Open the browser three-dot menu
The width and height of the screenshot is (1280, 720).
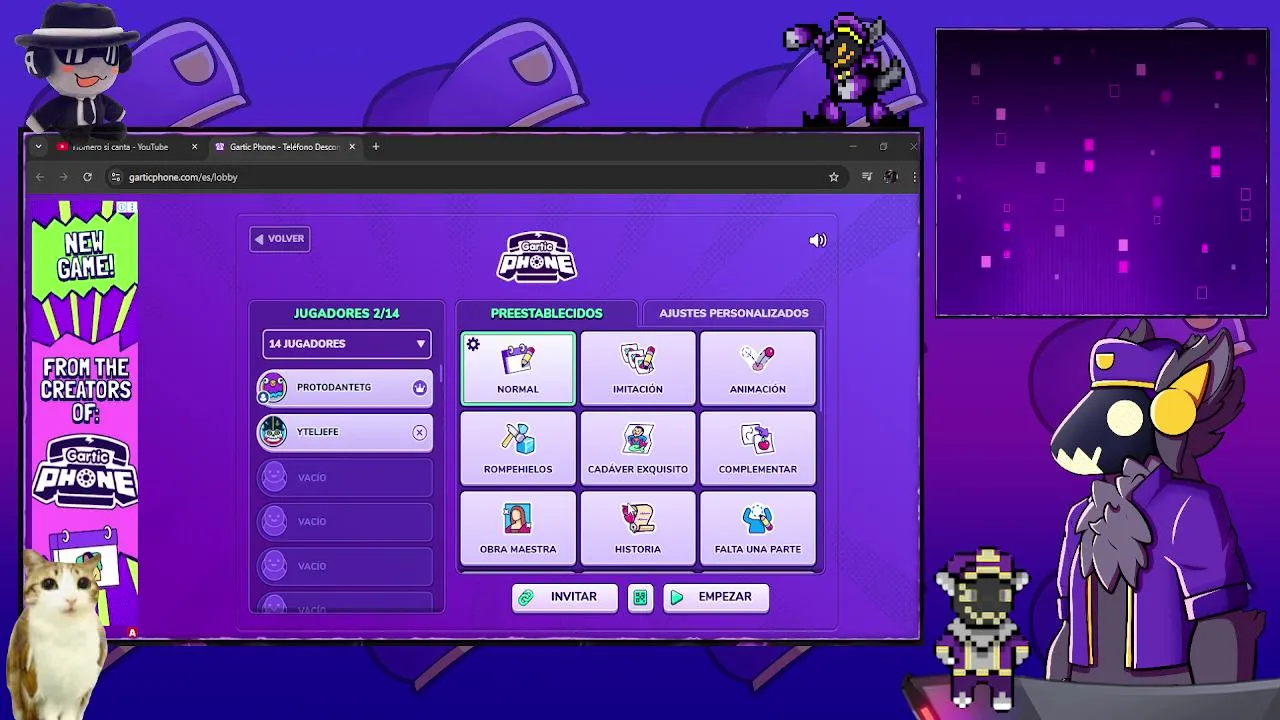pyautogui.click(x=914, y=177)
